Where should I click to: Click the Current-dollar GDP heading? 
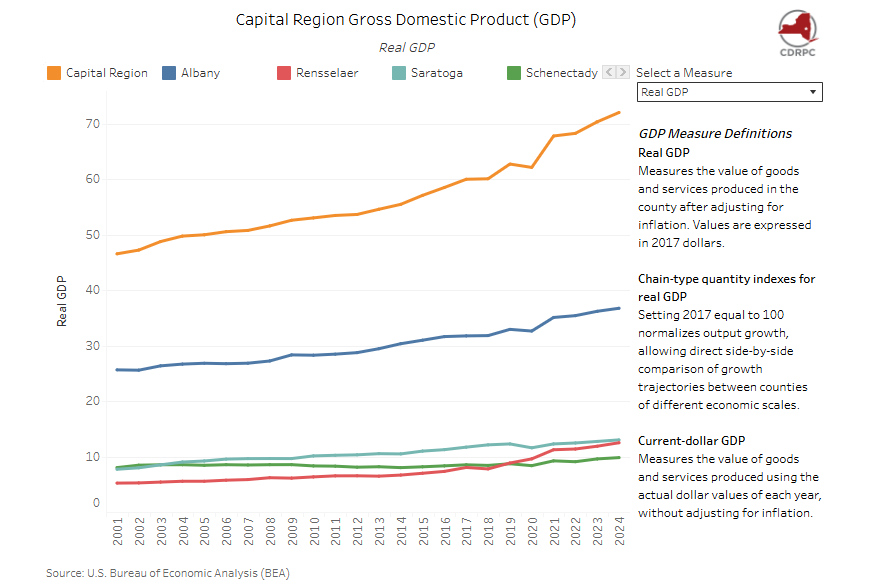point(691,441)
